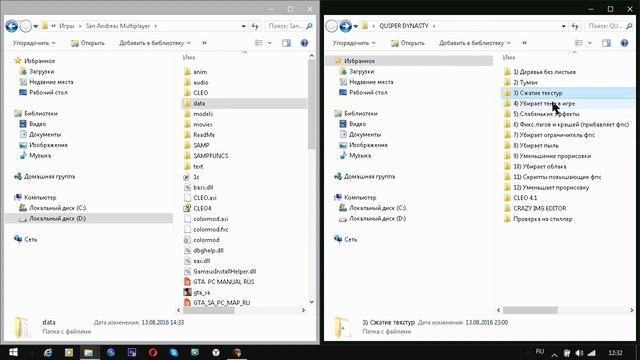
Task: Refresh the San Andreas Multiplayer folder view
Action: coord(255,26)
